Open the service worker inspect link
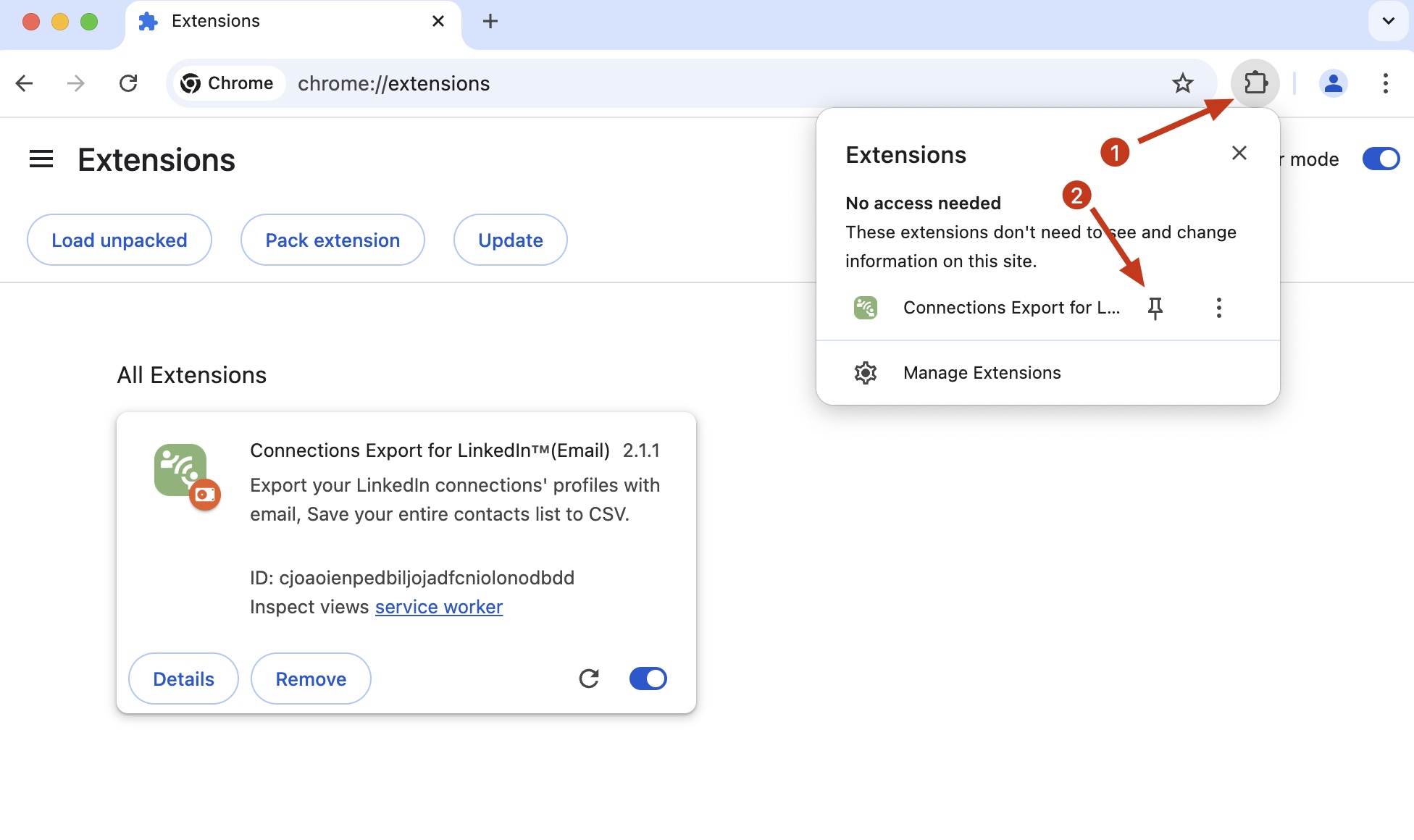The image size is (1414, 840). (x=439, y=607)
